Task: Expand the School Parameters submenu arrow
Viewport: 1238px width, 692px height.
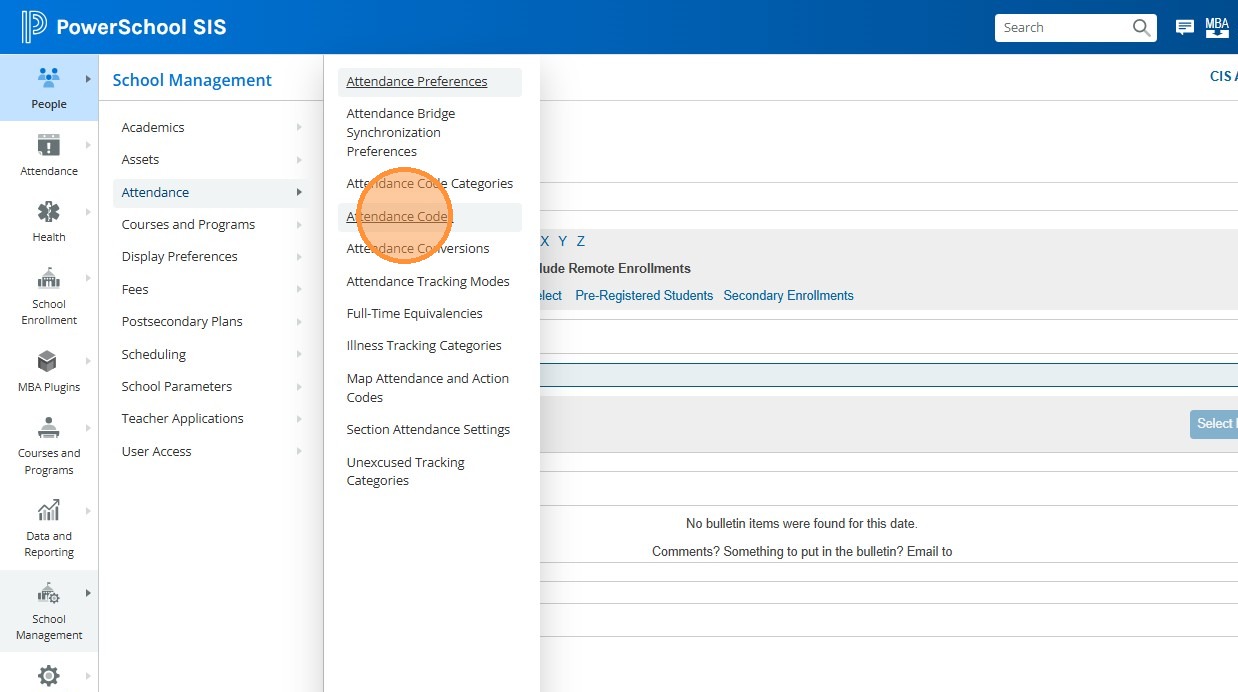Action: pos(299,386)
